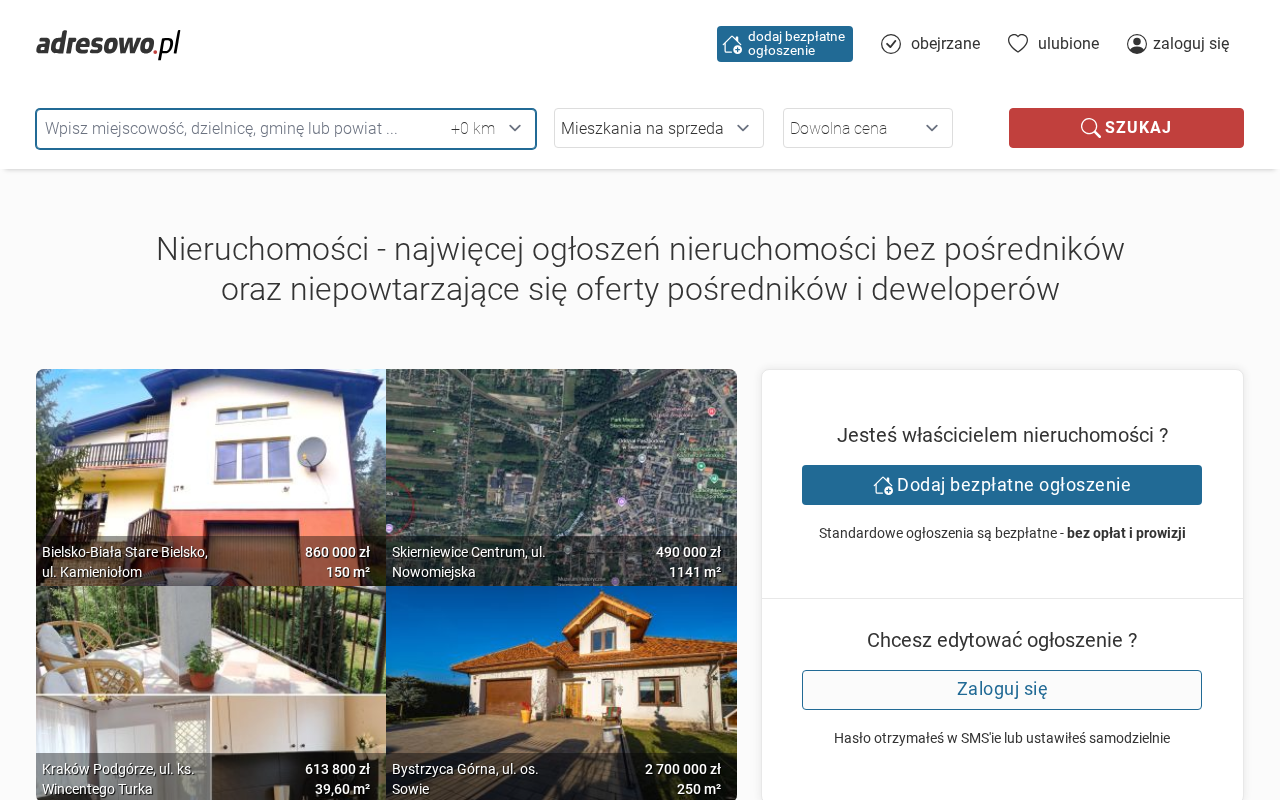Focus the location search input field

click(240, 128)
